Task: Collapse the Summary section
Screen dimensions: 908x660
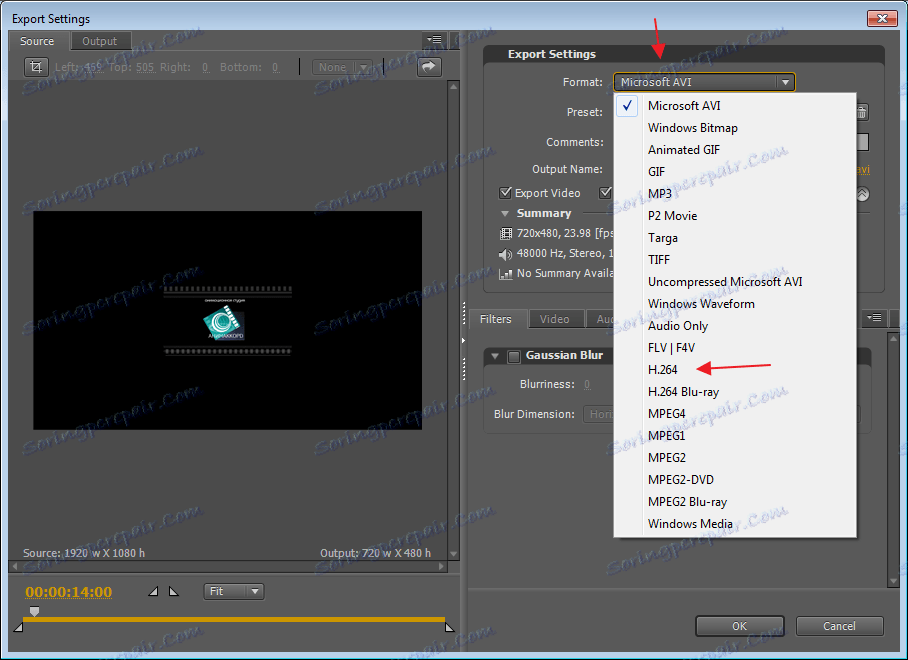Action: pyautogui.click(x=505, y=212)
